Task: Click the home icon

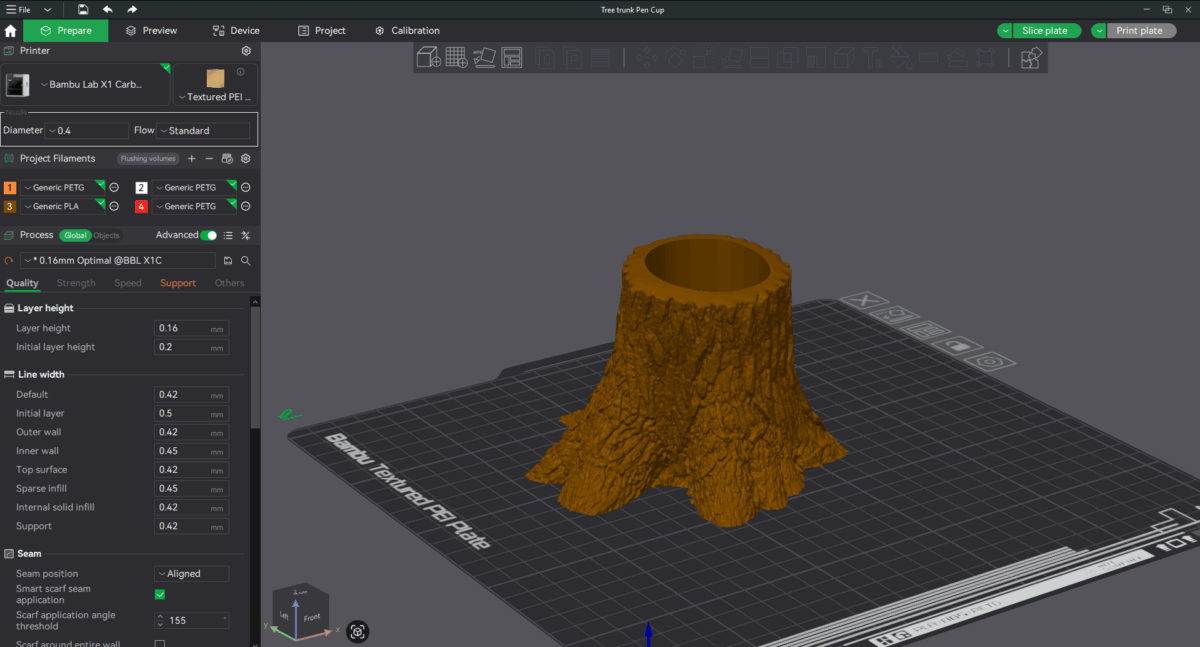Action: pos(11,31)
